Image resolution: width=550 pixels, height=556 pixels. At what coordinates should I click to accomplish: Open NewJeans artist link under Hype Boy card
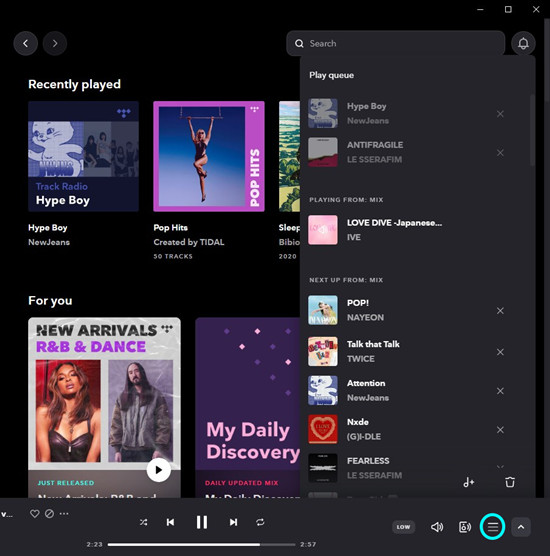point(49,242)
